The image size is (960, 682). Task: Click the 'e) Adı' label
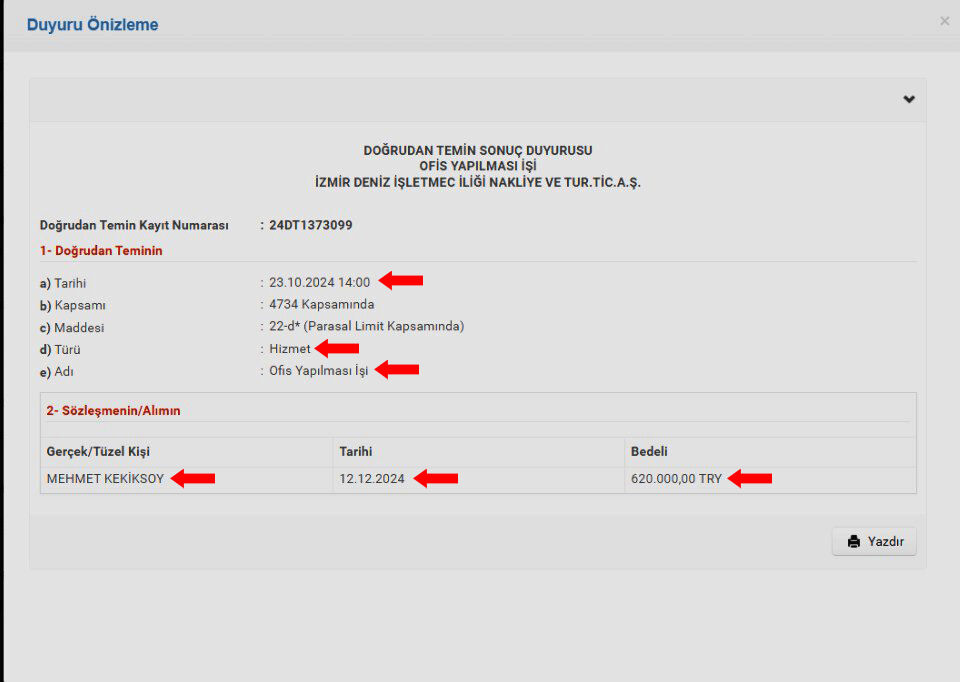coord(57,372)
